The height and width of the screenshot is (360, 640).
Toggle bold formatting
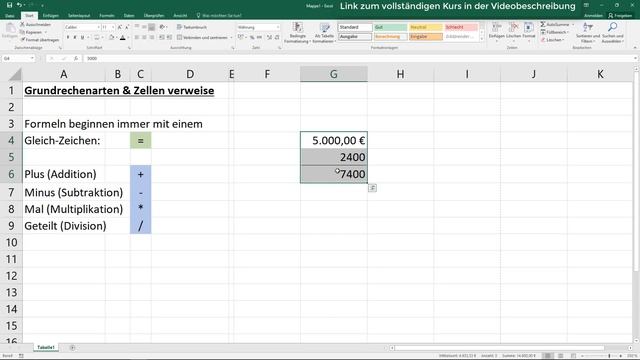68,38
